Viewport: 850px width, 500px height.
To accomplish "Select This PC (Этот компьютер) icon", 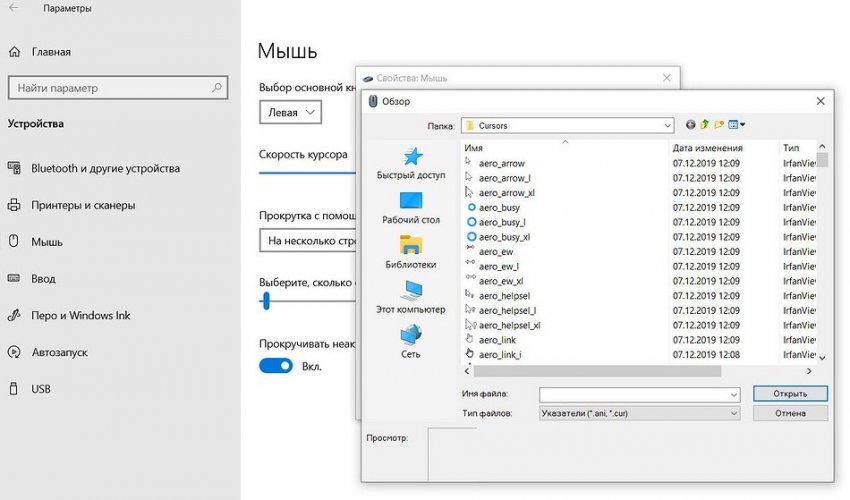I will [x=411, y=297].
